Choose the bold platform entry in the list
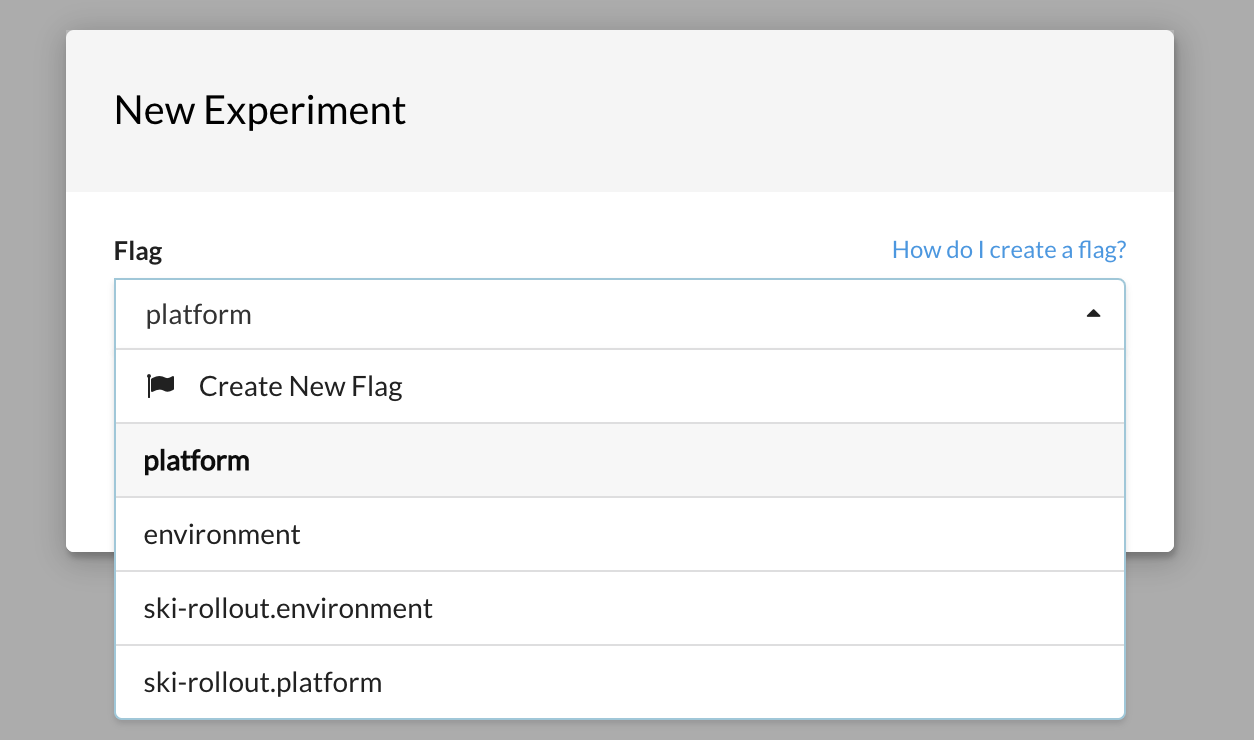This screenshot has height=740, width=1254. pyautogui.click(x=197, y=461)
